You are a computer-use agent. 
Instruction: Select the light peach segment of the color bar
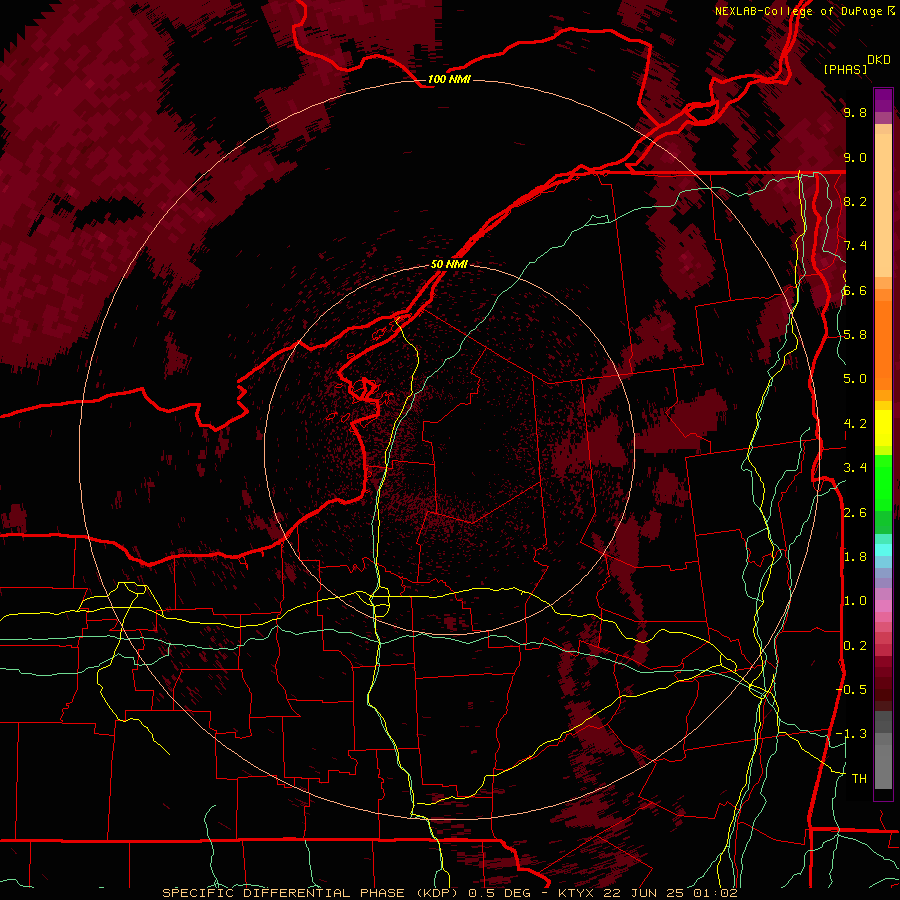[x=883, y=205]
